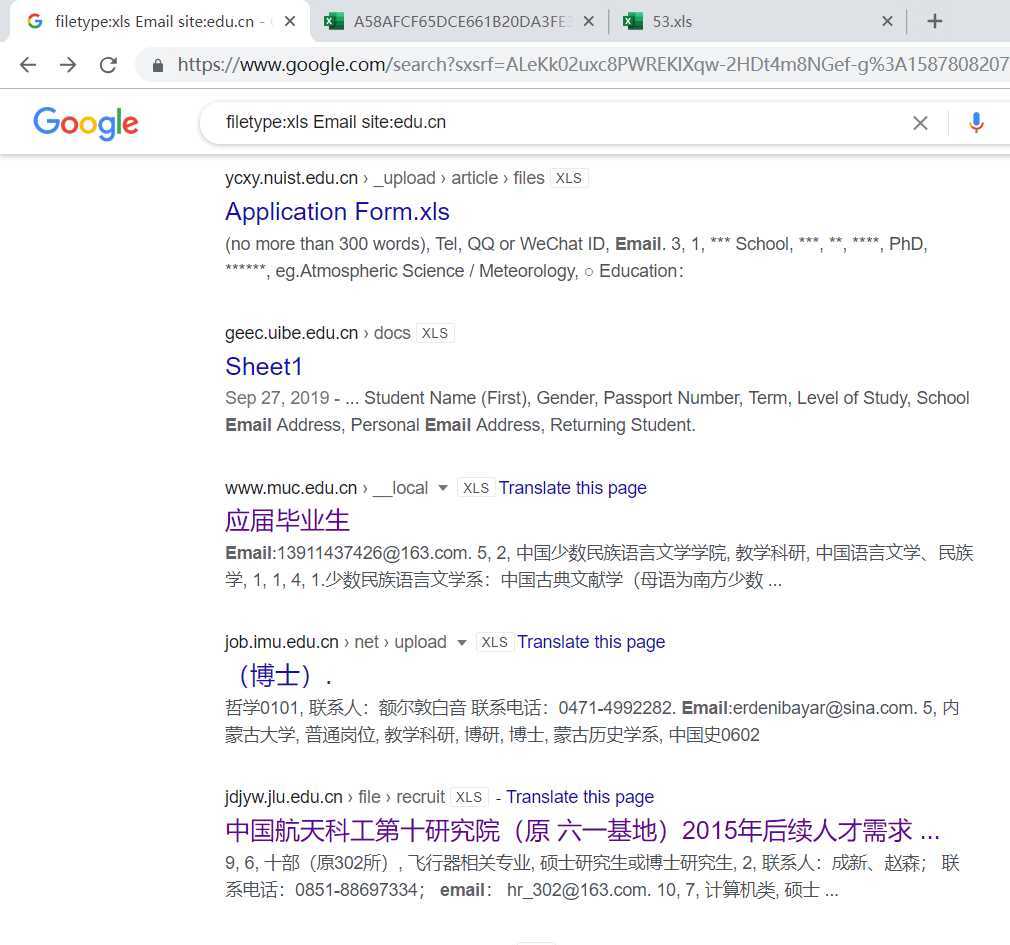1010x945 pixels.
Task: Go forward using the browser forward arrow
Action: [68, 64]
